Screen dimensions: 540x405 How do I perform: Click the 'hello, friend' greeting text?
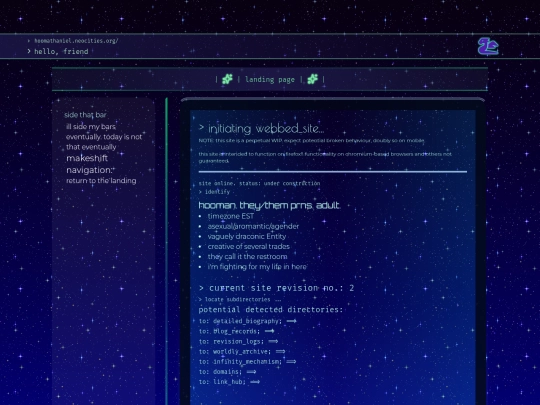(x=61, y=52)
